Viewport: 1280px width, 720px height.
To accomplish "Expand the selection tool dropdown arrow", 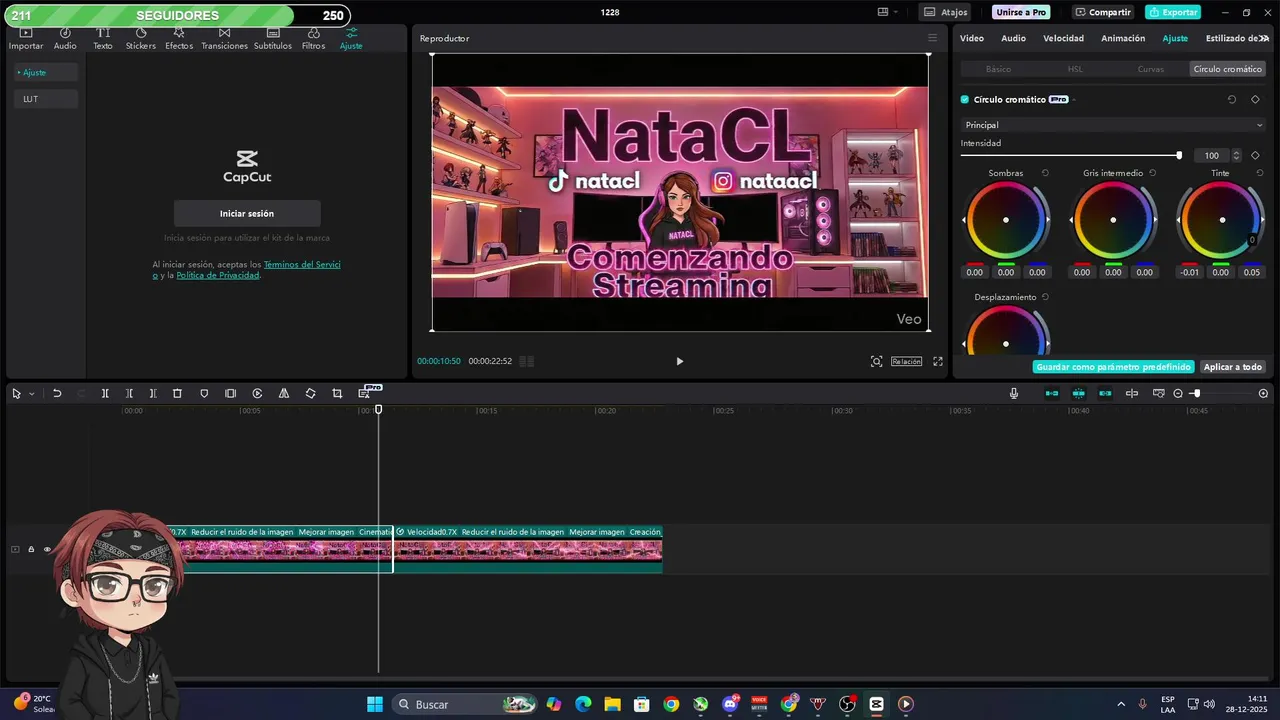I will pyautogui.click(x=31, y=394).
